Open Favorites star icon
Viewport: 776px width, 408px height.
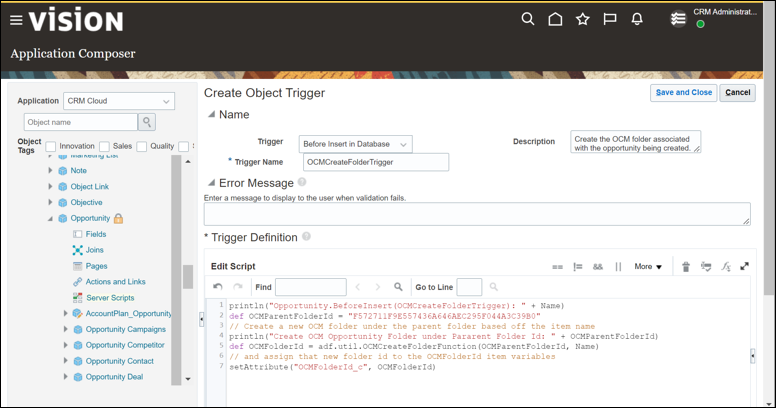pyautogui.click(x=582, y=19)
